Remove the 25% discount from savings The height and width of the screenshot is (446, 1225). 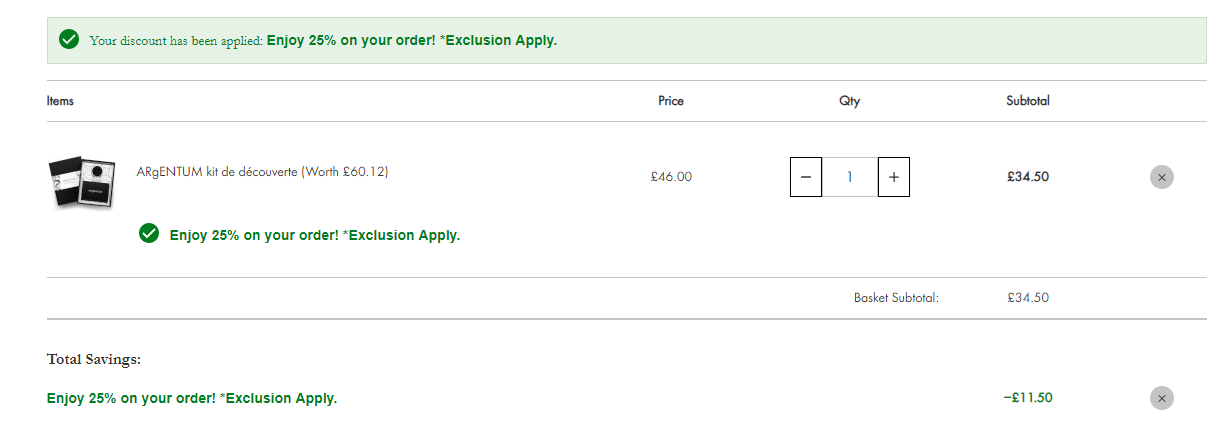click(1161, 398)
